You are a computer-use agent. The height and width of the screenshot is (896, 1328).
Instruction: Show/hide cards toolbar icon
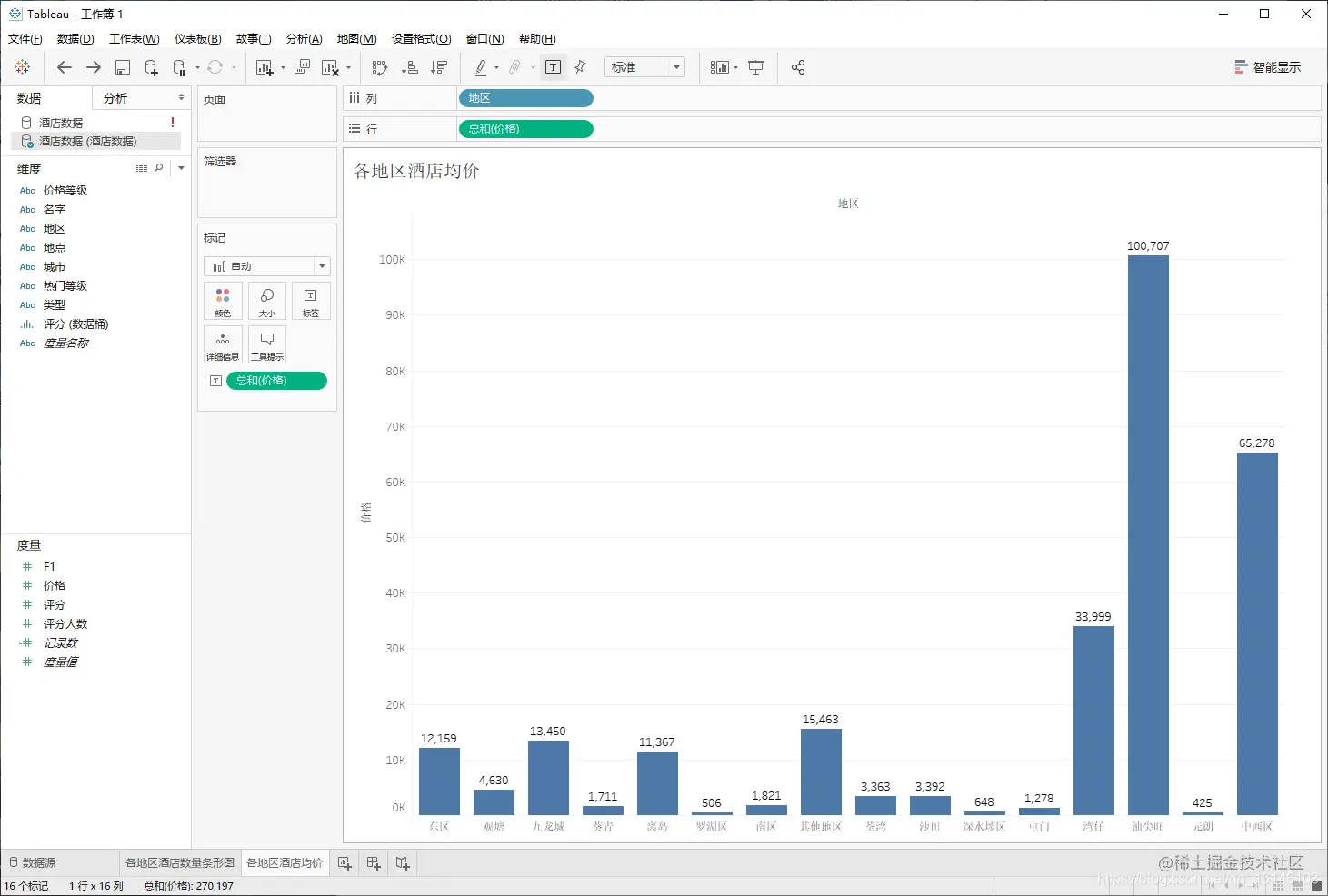pyautogui.click(x=719, y=67)
